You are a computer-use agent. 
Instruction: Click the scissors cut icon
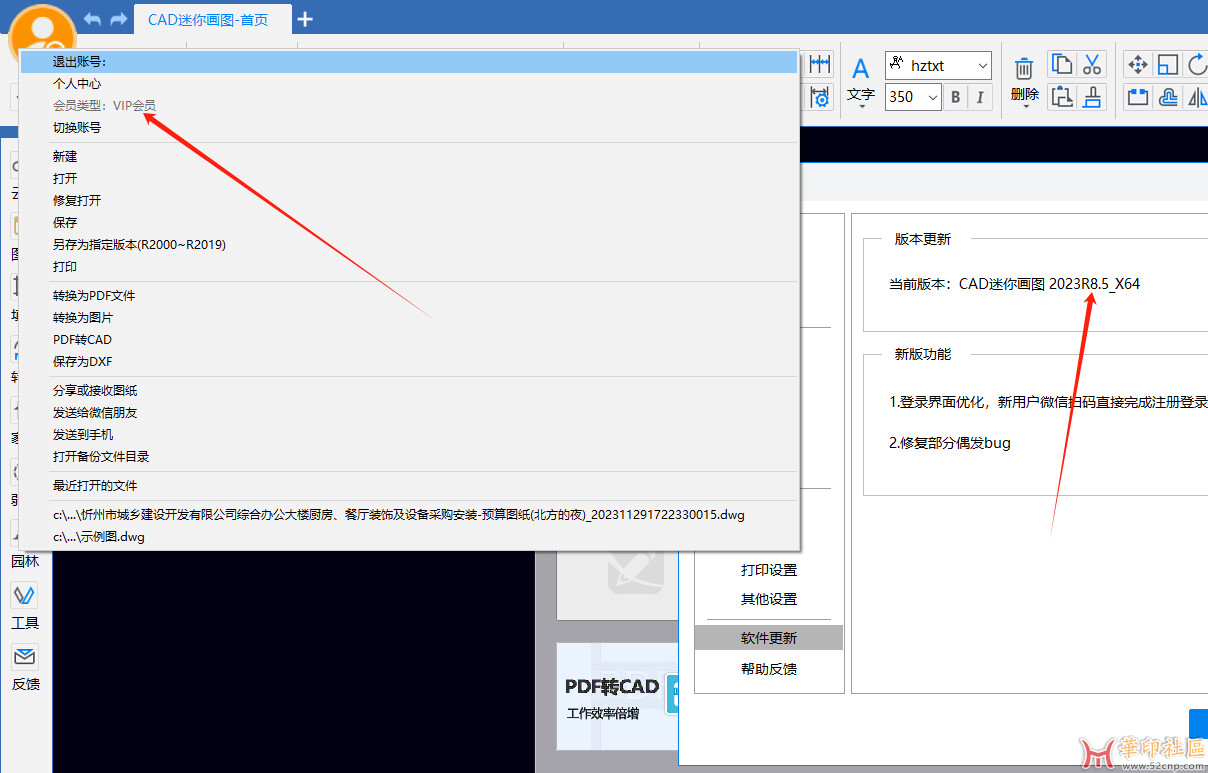1092,65
